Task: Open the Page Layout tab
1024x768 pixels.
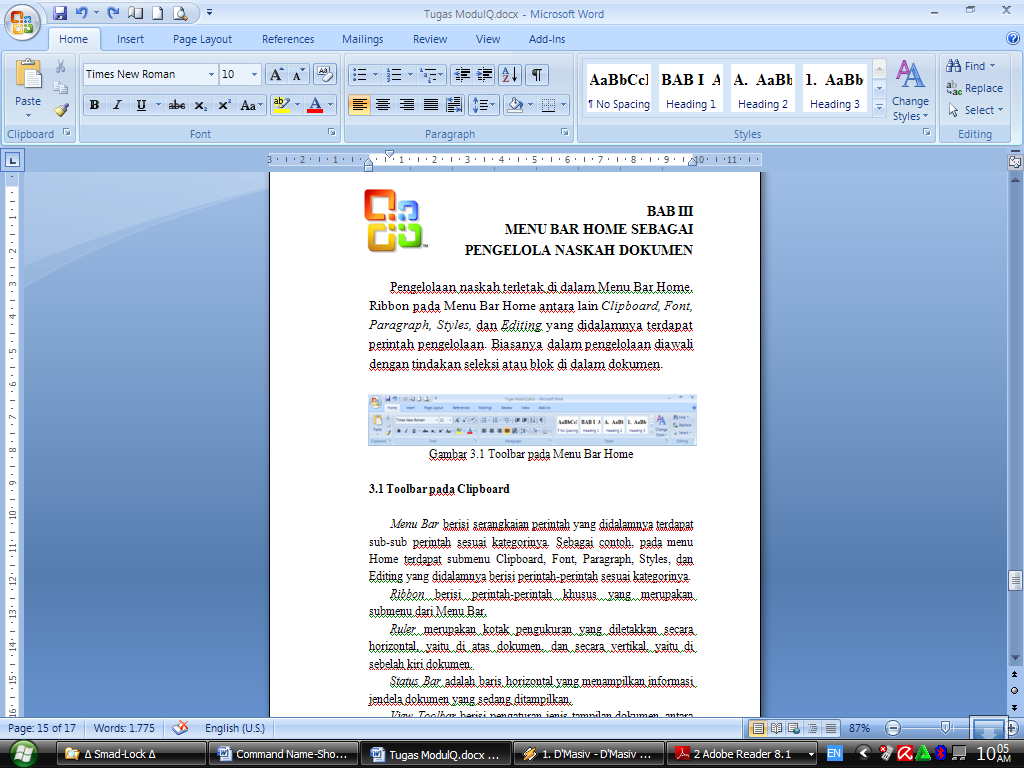Action: (x=202, y=39)
